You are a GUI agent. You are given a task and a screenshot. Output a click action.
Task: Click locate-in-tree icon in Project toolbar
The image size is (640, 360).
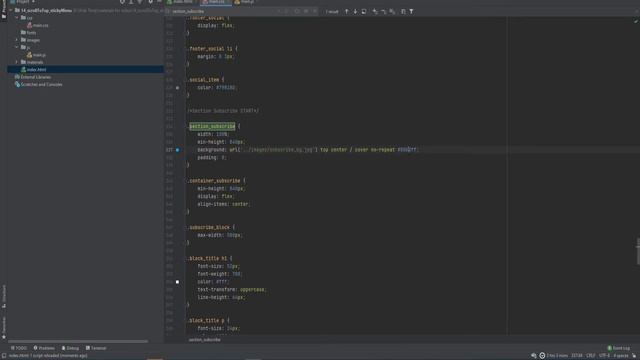(122, 2)
